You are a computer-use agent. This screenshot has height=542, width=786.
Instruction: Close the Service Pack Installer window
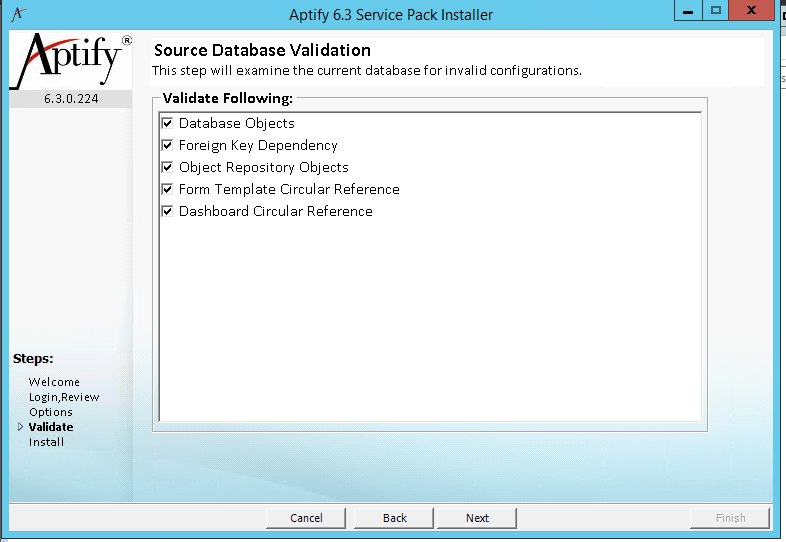(751, 11)
